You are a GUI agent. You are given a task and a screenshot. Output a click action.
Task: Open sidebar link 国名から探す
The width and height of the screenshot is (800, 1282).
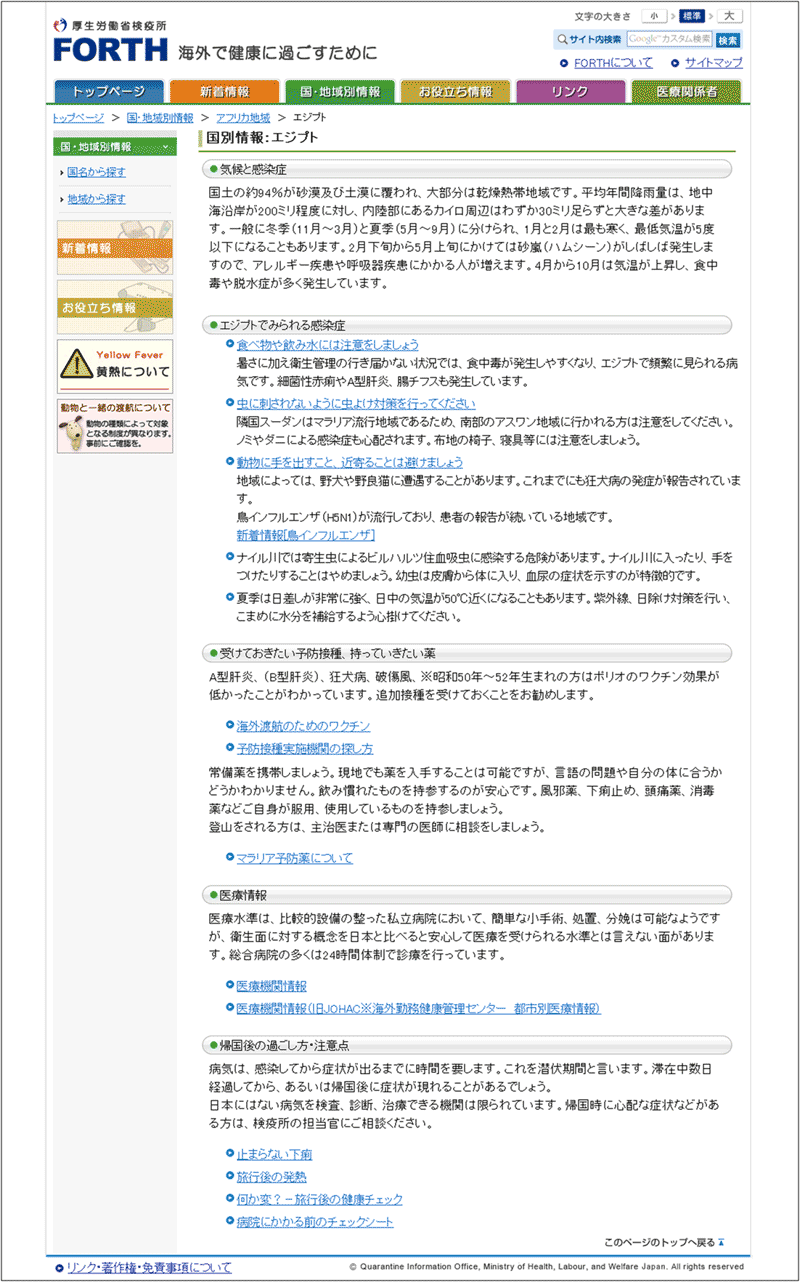tap(96, 172)
